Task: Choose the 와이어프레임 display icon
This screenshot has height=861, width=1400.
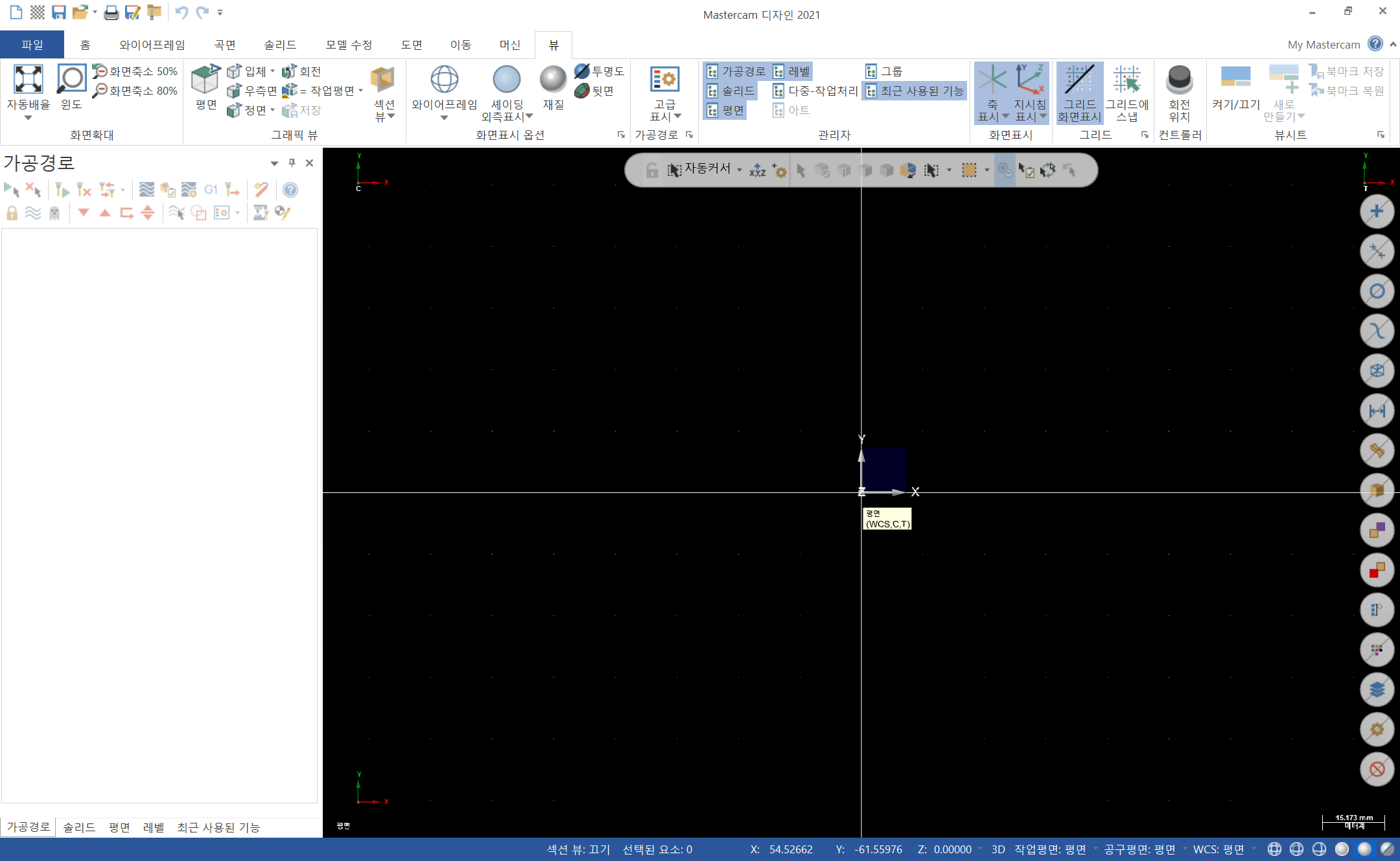Action: coord(444,80)
